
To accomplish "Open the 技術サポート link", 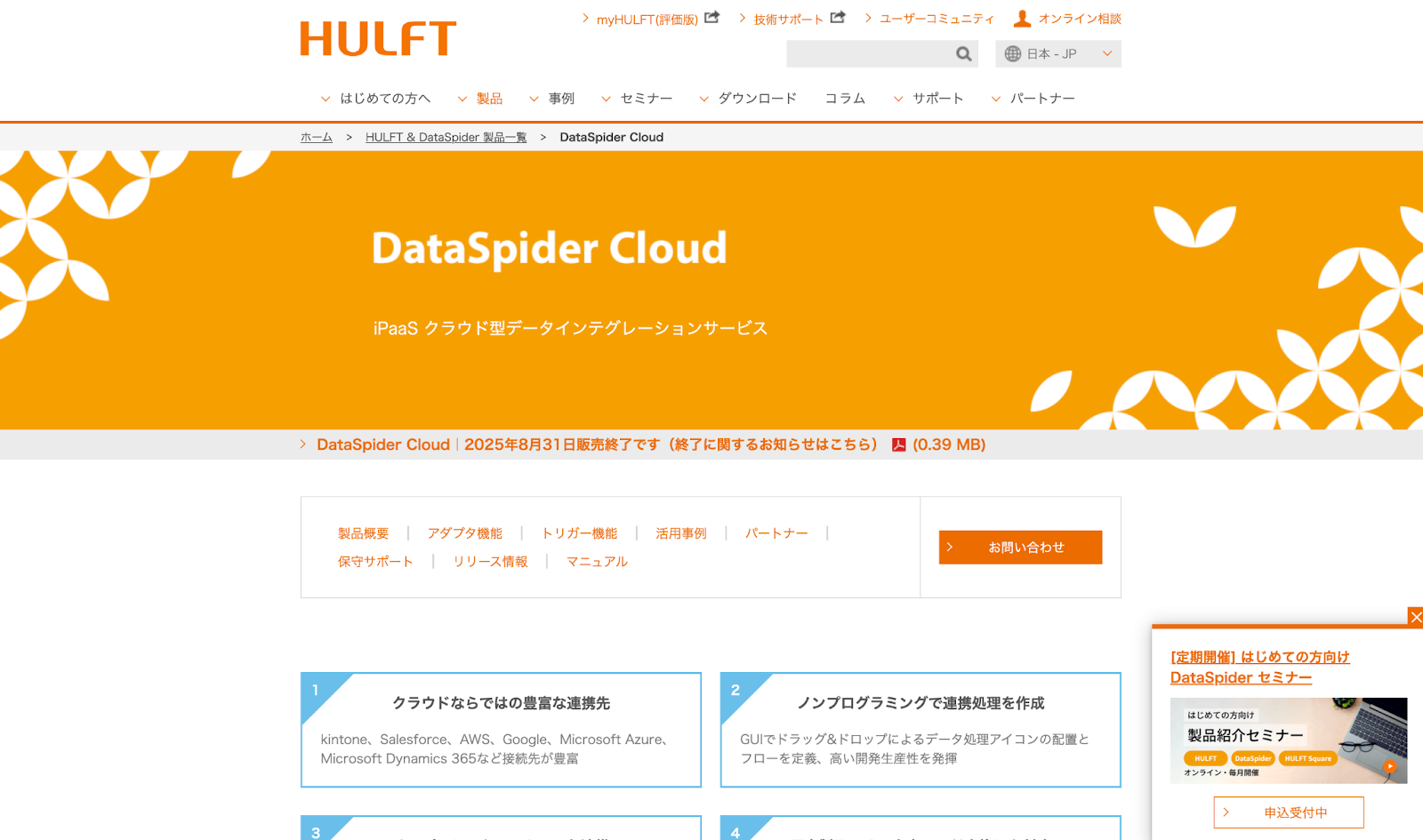I will pos(788,19).
